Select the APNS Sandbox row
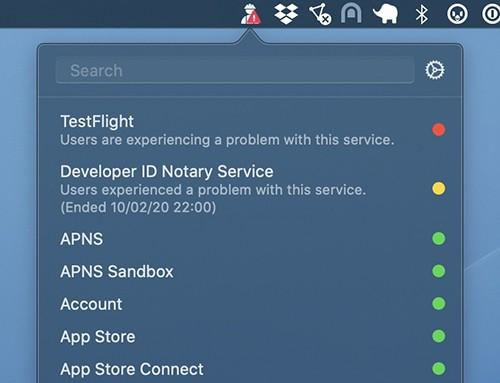The height and width of the screenshot is (383, 500). (x=250, y=271)
